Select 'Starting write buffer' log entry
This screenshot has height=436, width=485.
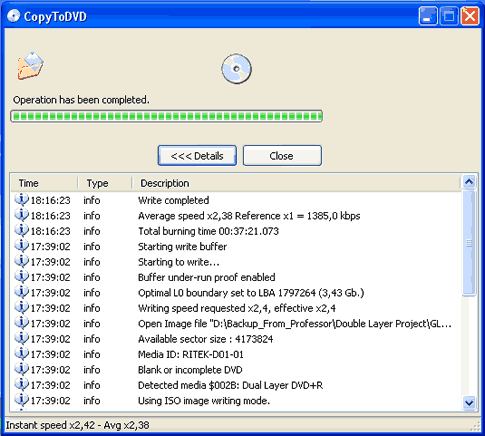pyautogui.click(x=182, y=246)
